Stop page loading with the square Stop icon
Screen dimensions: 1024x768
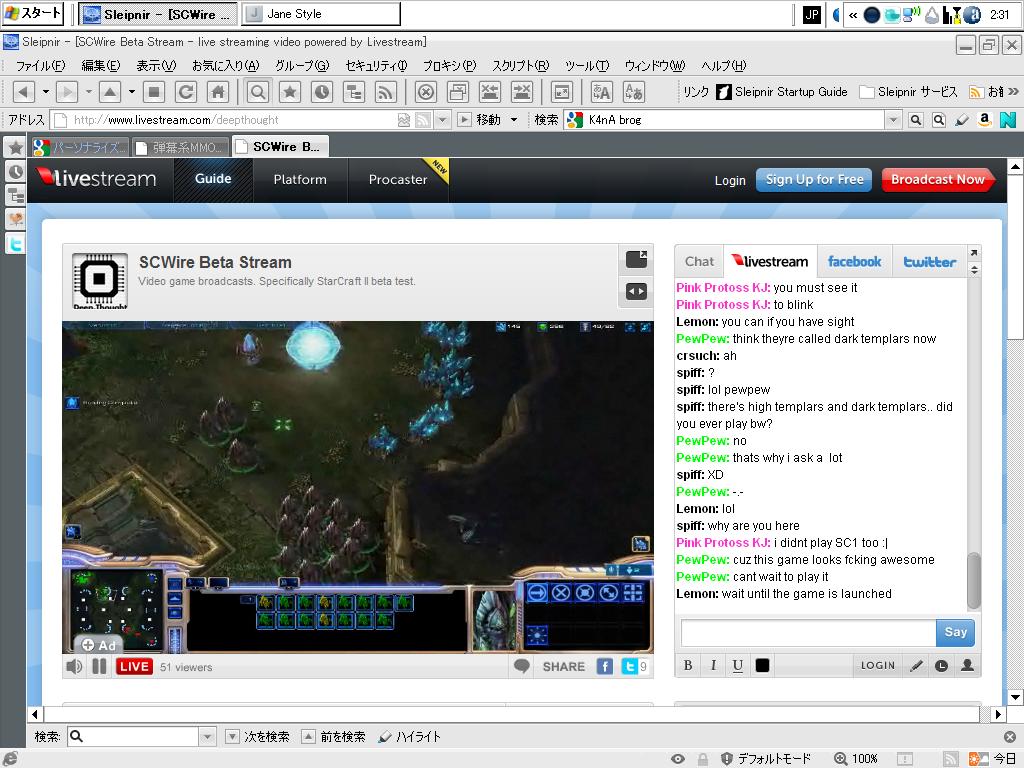coord(153,92)
